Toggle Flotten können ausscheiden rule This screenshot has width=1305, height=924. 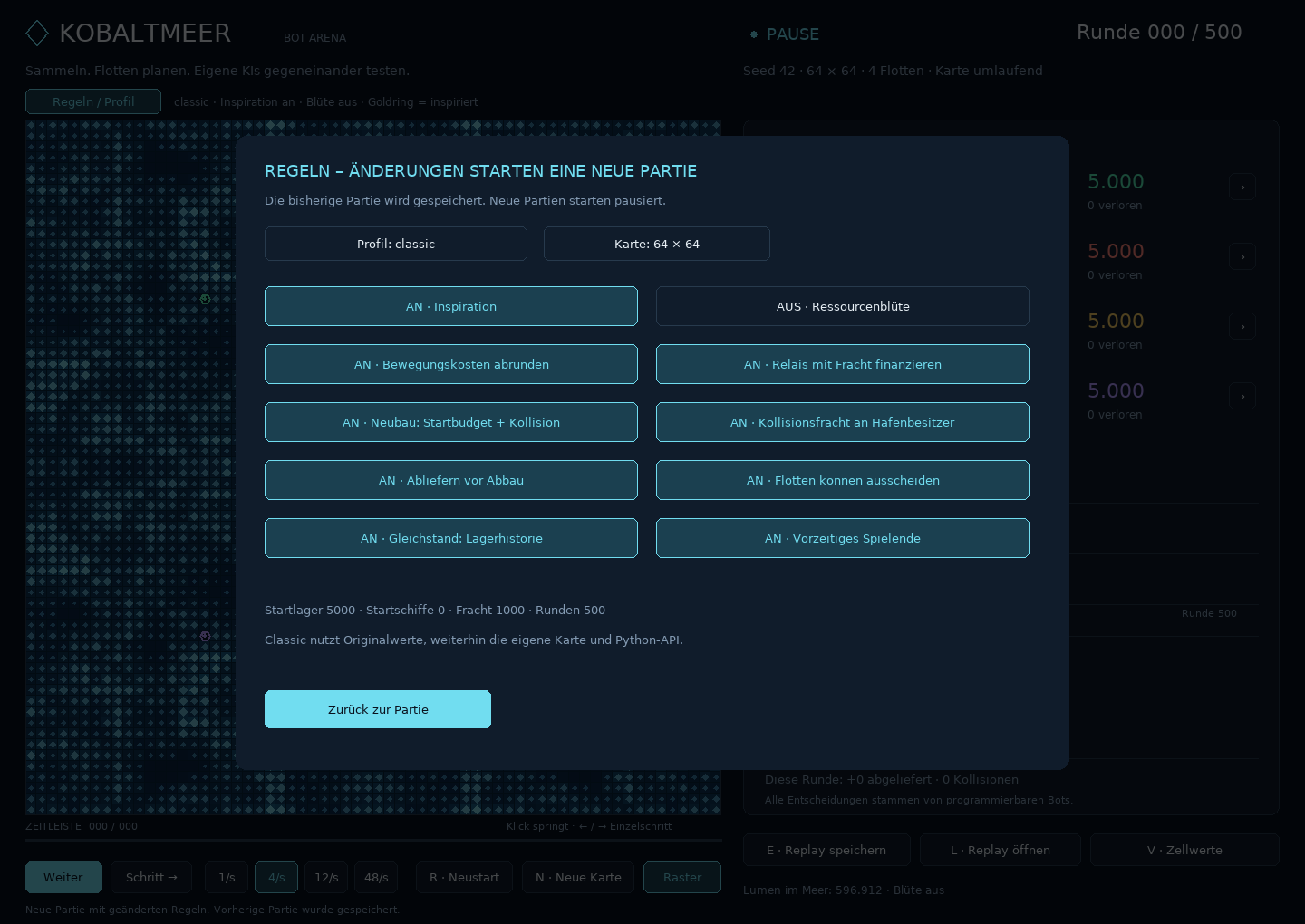[843, 480]
